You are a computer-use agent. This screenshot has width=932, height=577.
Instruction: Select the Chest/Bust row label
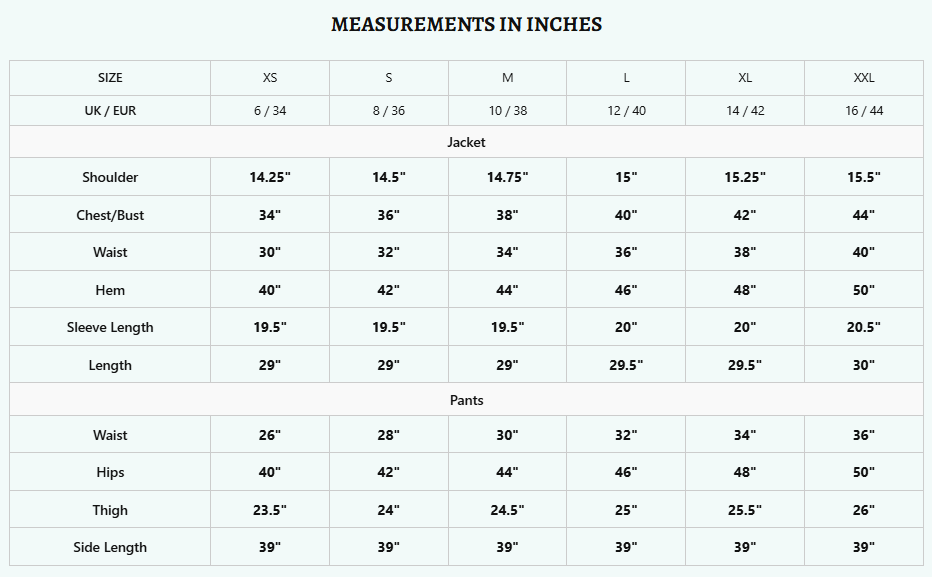pyautogui.click(x=110, y=215)
